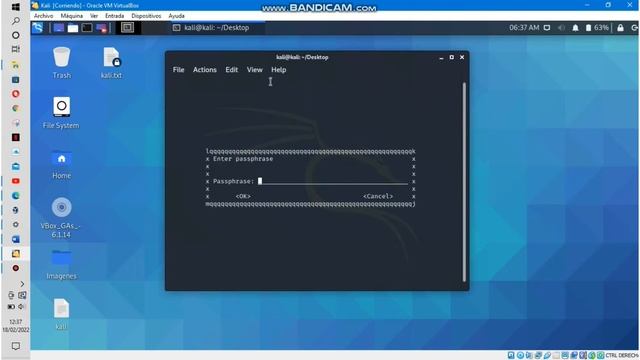Click the display icon beside the clock
This screenshot has width=640, height=360.
pyautogui.click(x=547, y=28)
